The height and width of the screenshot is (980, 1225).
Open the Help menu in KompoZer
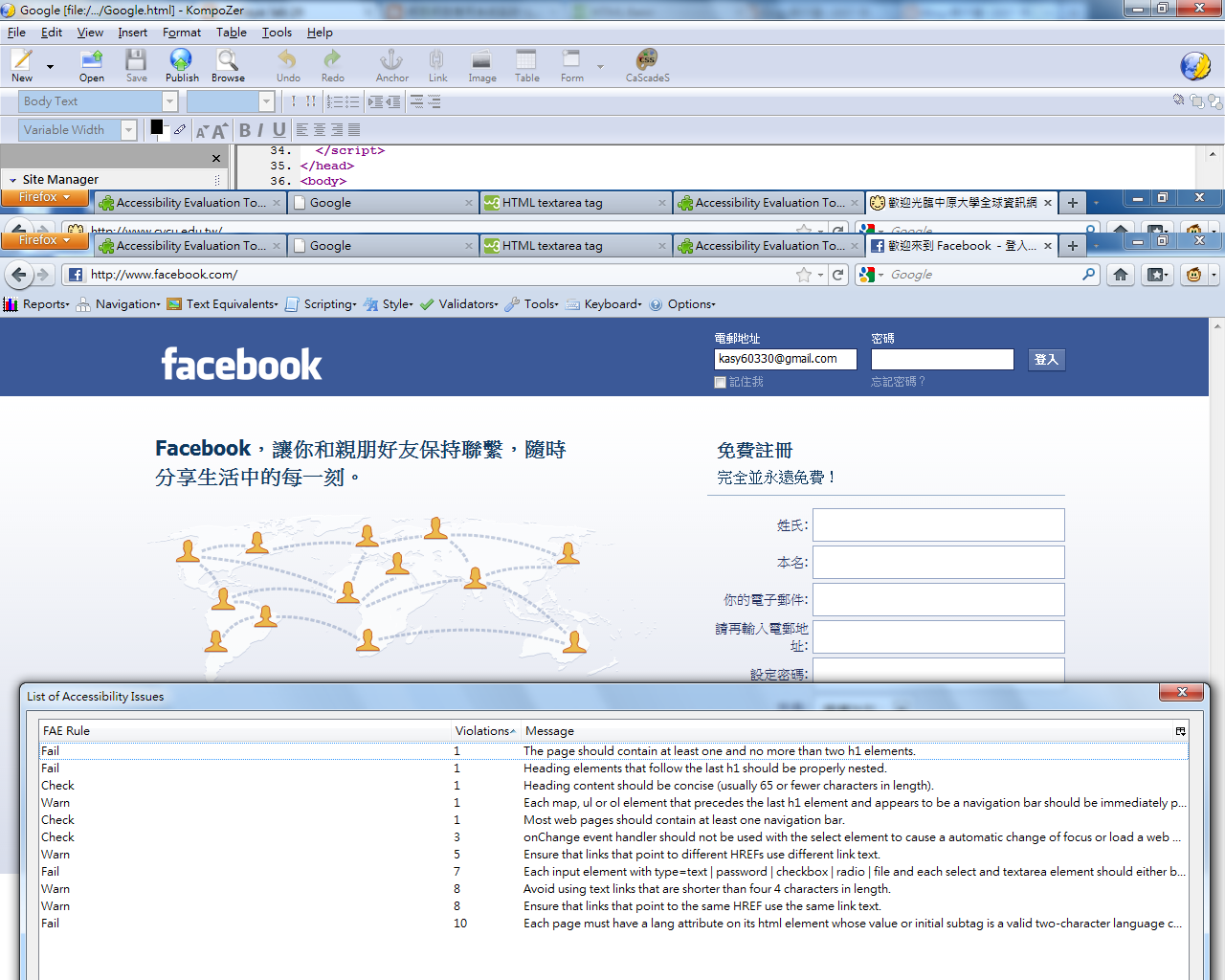tap(320, 33)
